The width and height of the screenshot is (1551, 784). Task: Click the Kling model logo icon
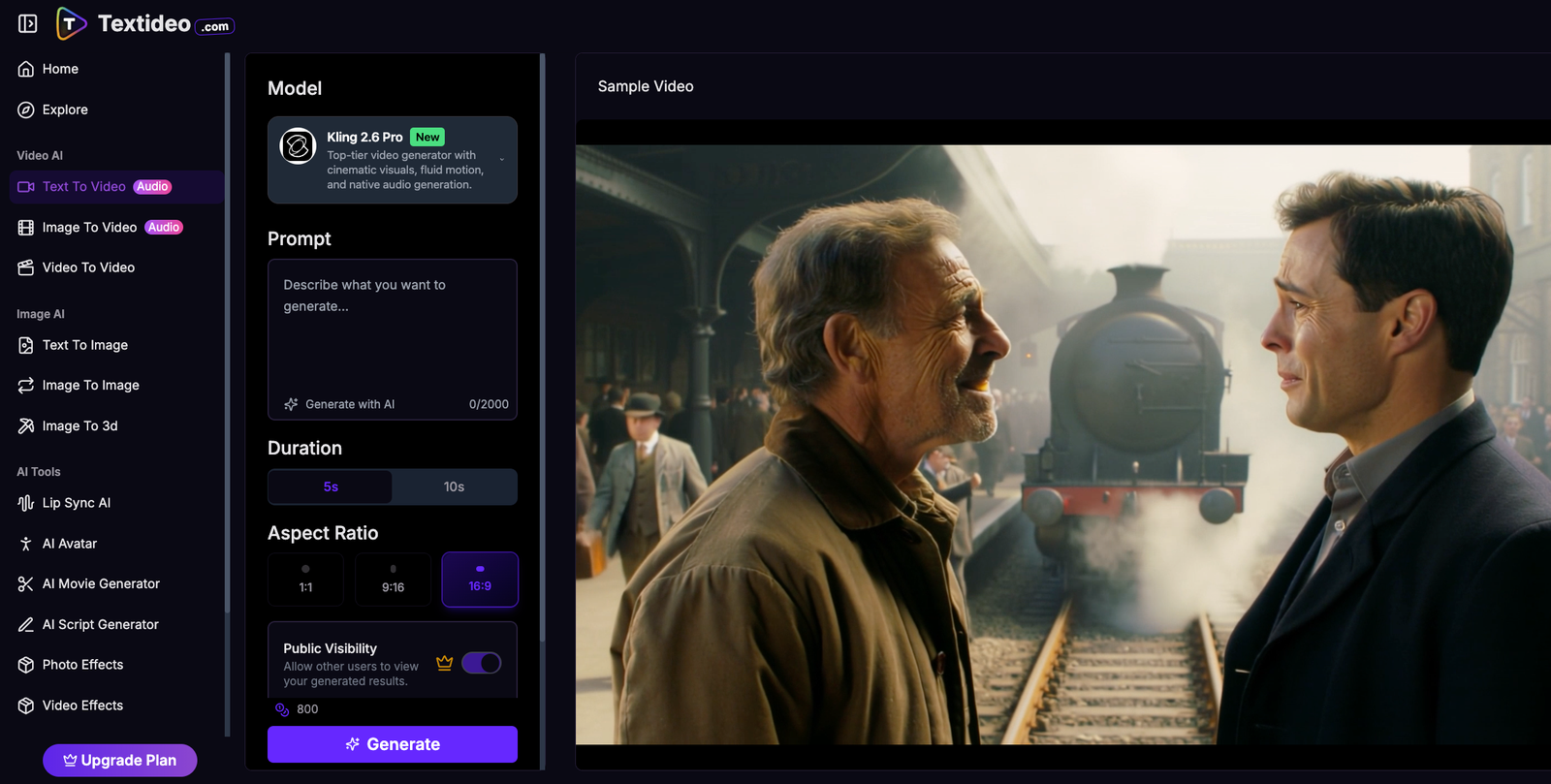click(x=298, y=146)
